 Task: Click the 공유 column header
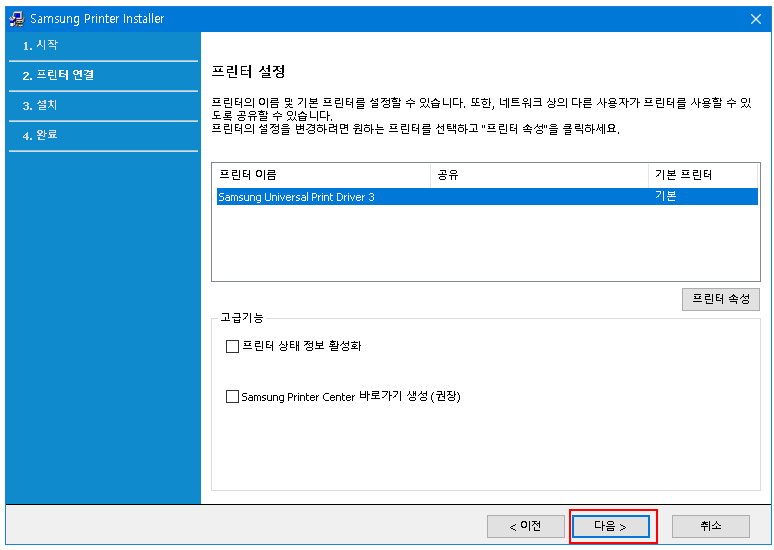[x=540, y=175]
